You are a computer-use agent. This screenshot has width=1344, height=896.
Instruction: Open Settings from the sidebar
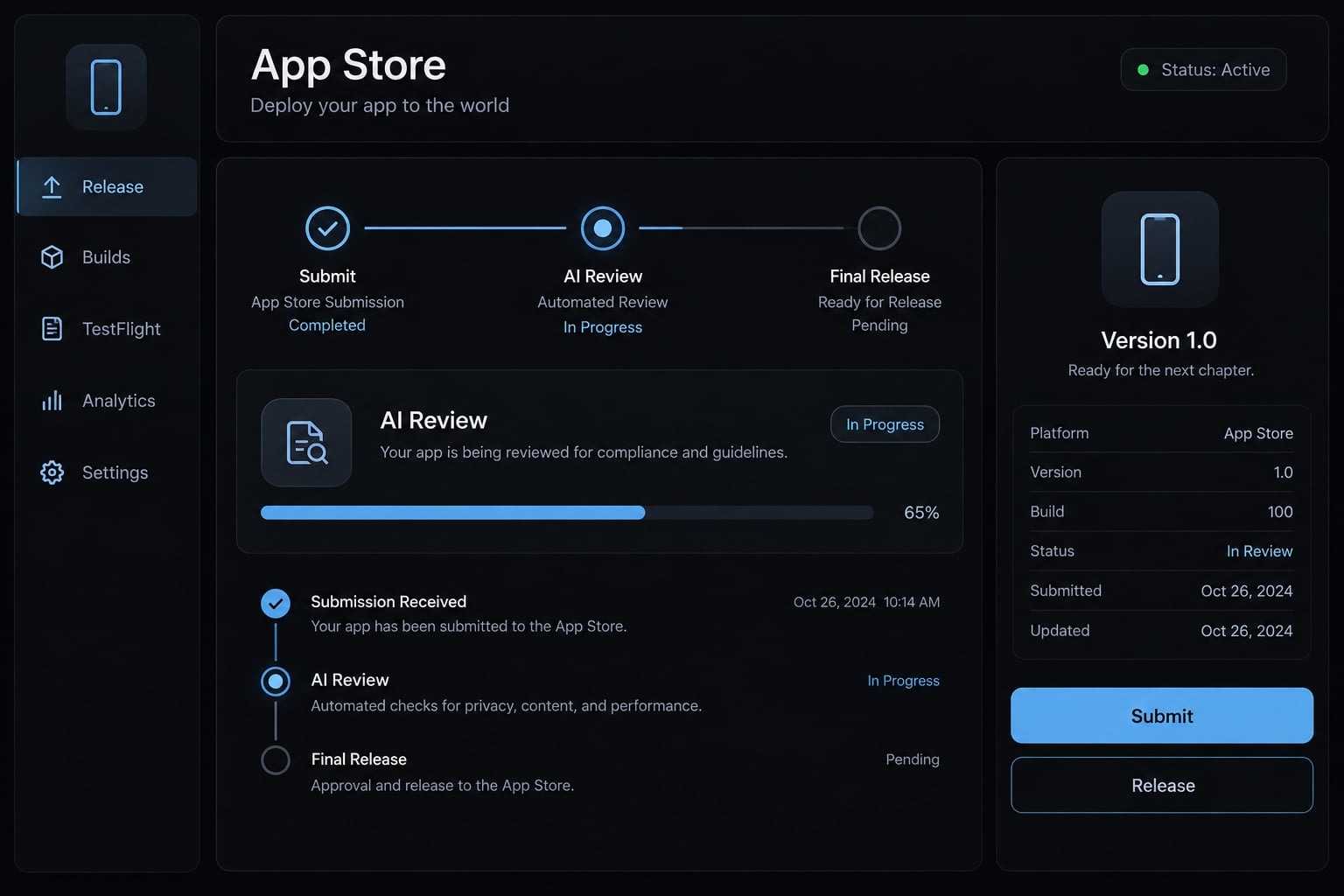coord(107,472)
